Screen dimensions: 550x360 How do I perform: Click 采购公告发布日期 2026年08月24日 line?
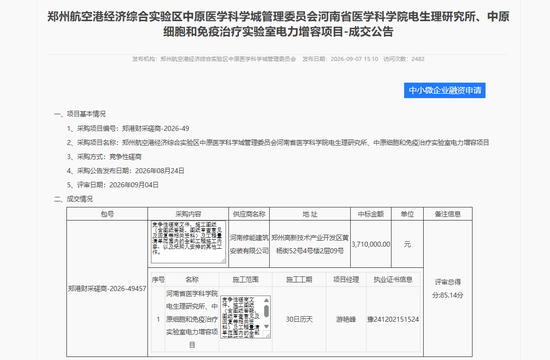click(x=126, y=171)
